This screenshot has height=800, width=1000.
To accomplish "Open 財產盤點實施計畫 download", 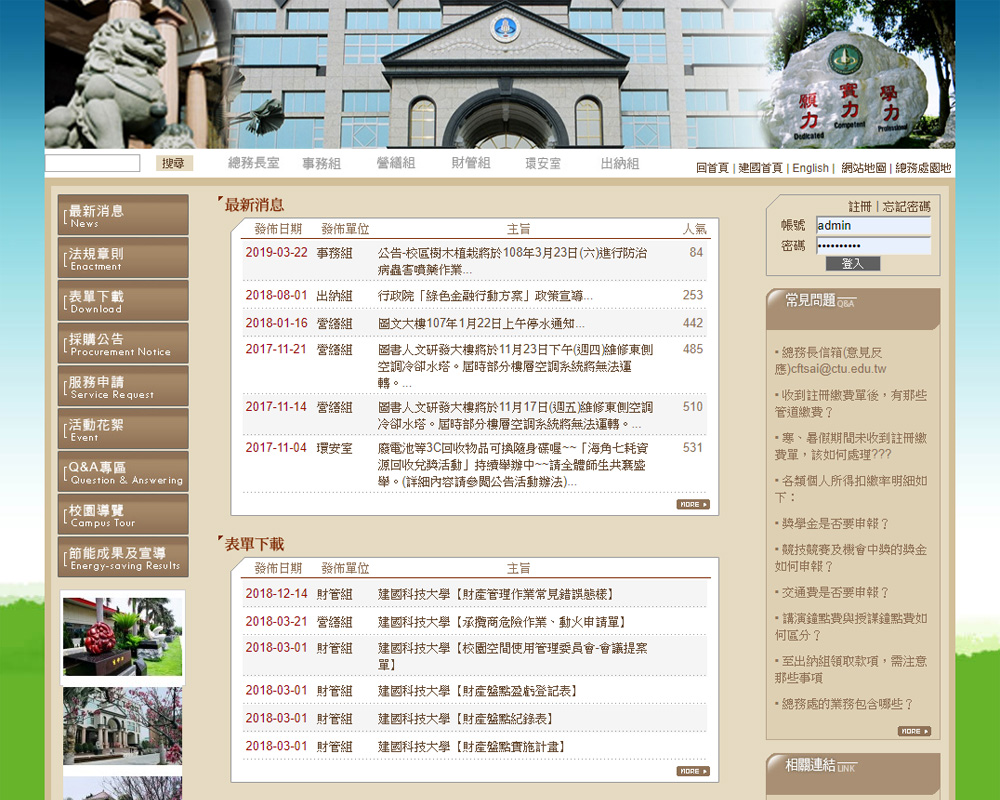I will pos(473,746).
